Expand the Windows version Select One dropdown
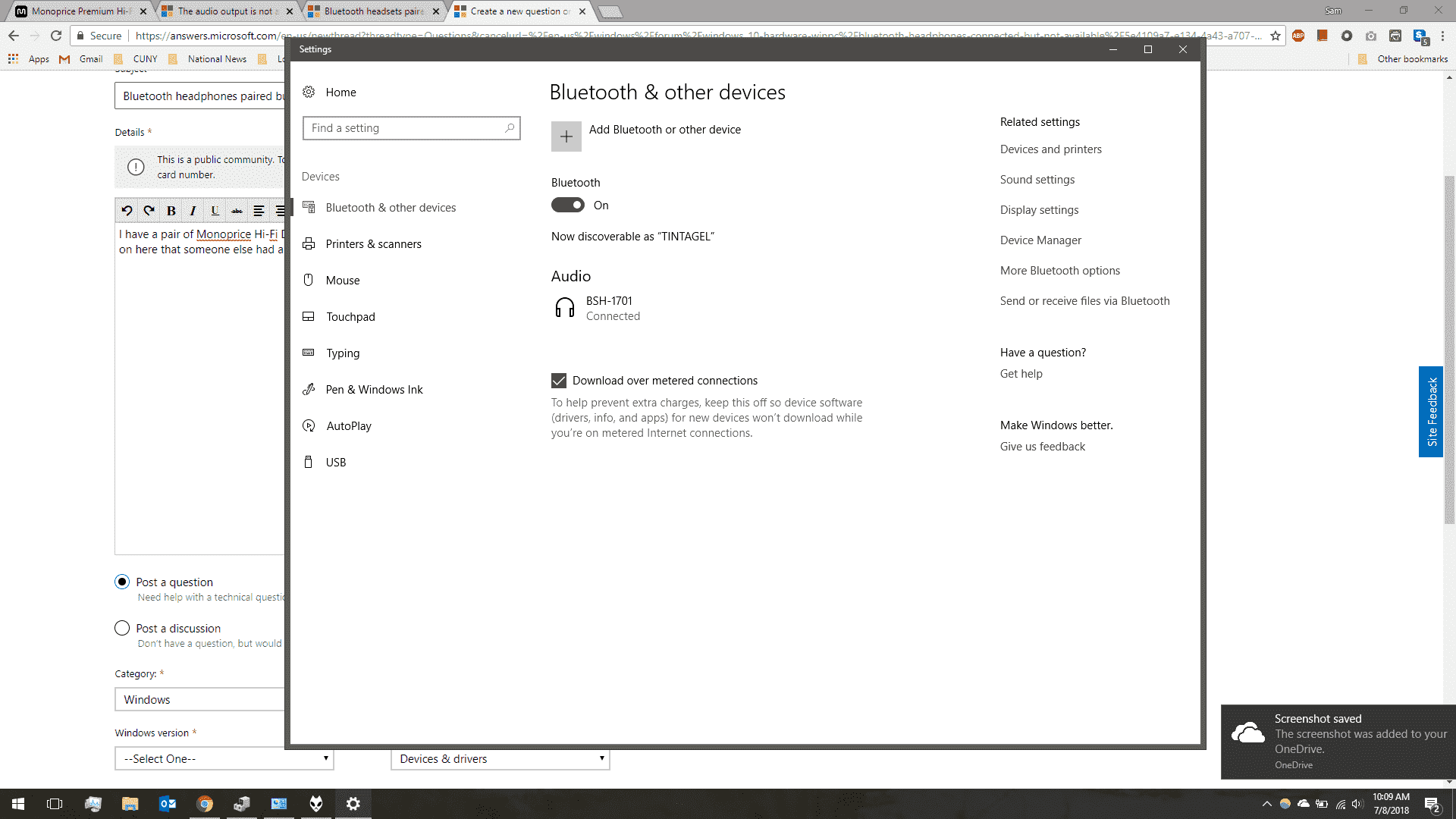The image size is (1456, 819). [224, 758]
